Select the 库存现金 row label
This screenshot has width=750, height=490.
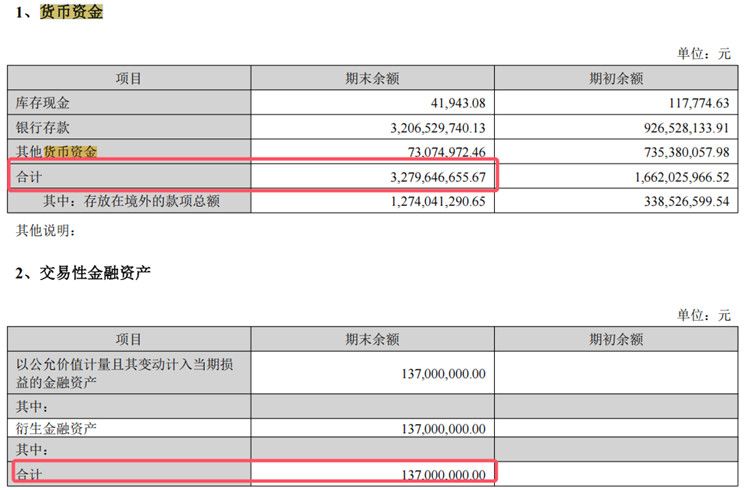tap(43, 103)
